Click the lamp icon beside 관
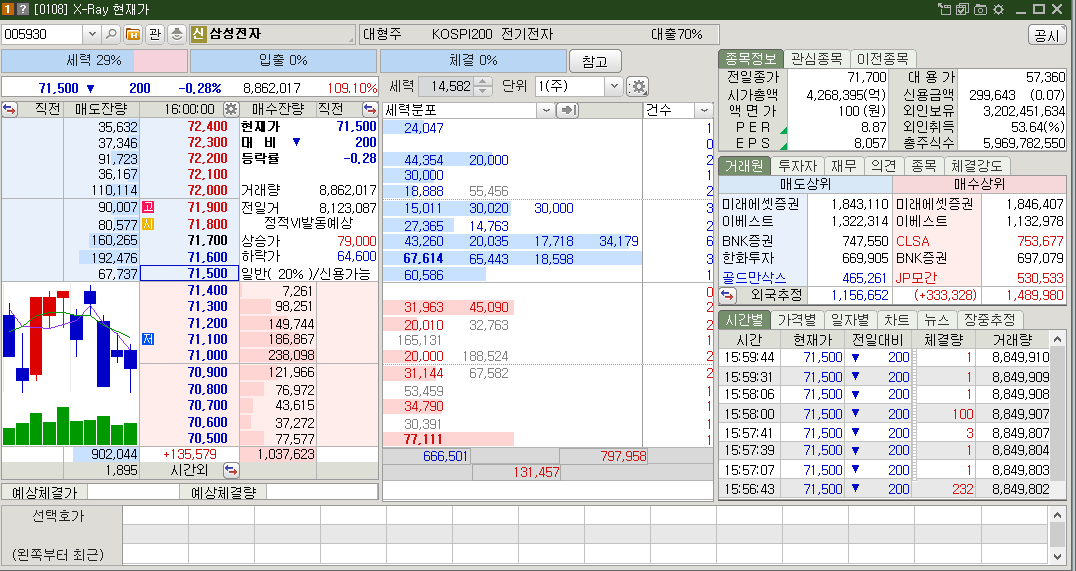The image size is (1076, 571). [177, 34]
